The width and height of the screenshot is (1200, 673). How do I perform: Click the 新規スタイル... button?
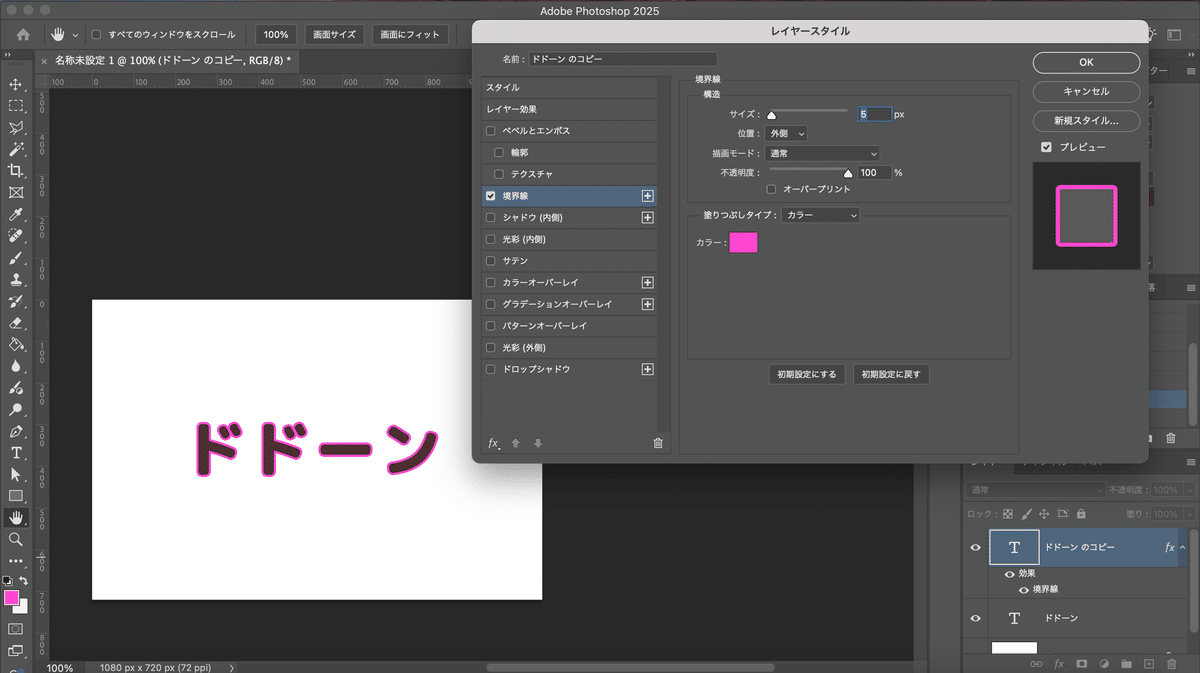(x=1086, y=121)
